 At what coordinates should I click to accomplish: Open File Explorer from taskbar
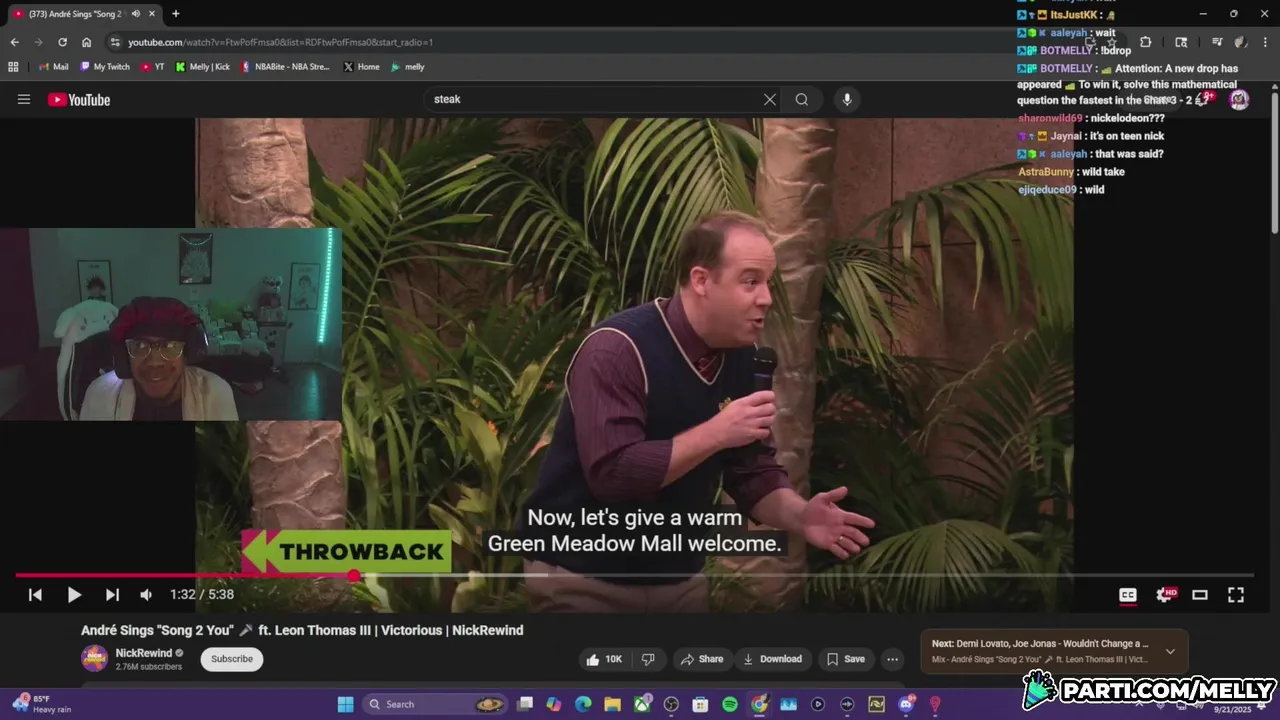tap(612, 704)
